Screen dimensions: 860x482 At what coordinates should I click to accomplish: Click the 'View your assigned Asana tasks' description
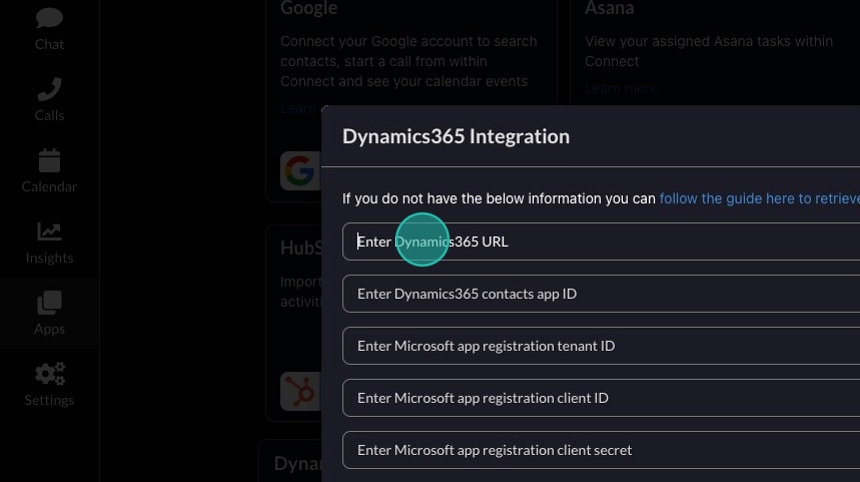tap(709, 51)
